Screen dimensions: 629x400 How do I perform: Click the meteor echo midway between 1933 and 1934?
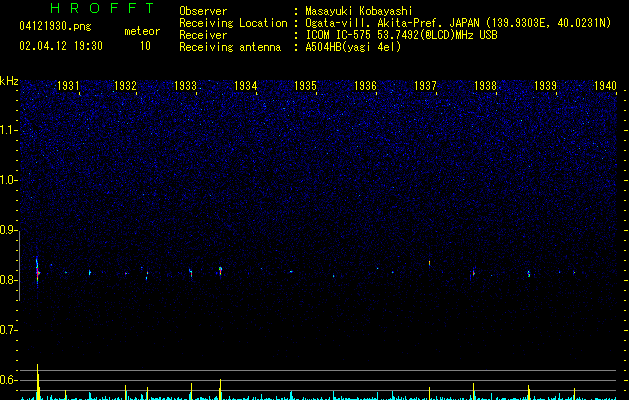coord(220,270)
